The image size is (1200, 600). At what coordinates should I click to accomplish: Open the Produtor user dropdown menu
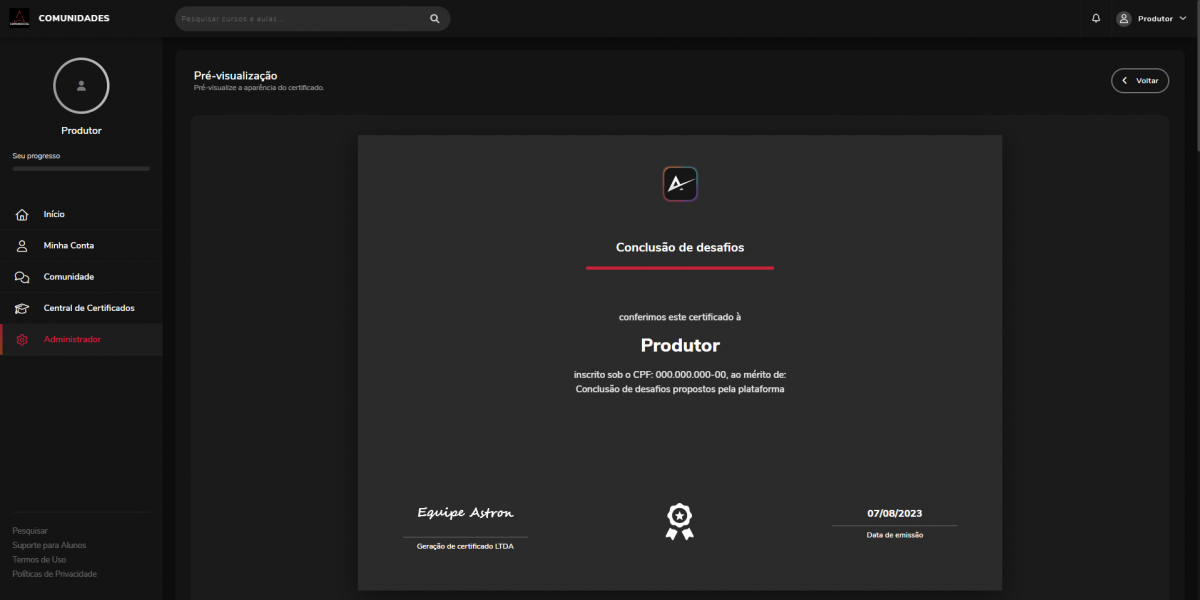1153,19
